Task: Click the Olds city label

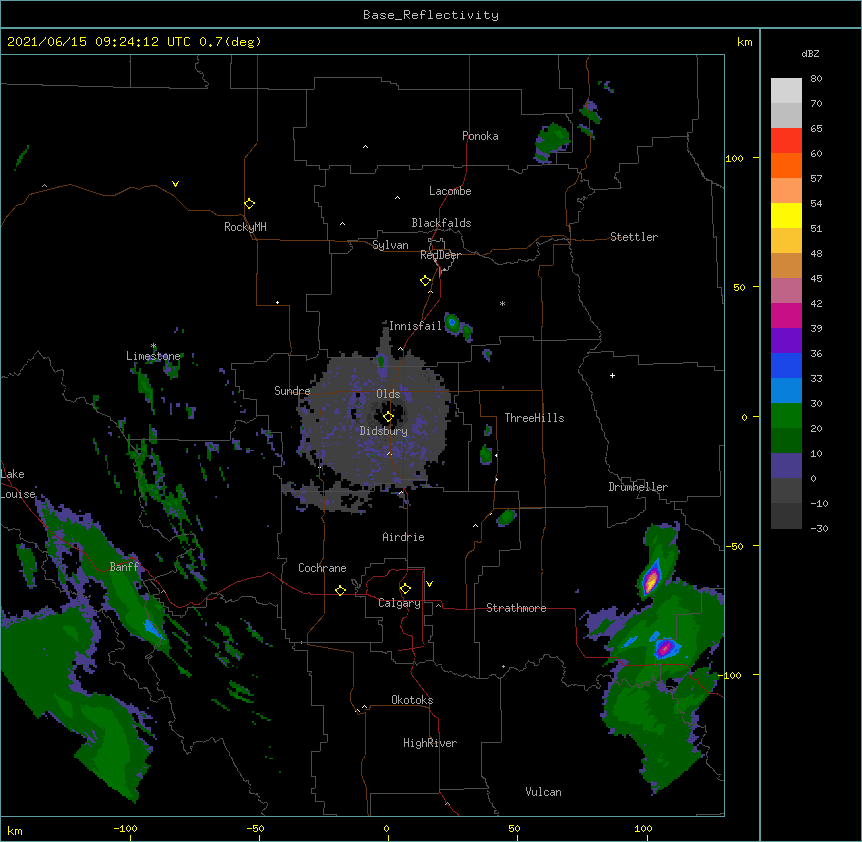Action: (388, 394)
